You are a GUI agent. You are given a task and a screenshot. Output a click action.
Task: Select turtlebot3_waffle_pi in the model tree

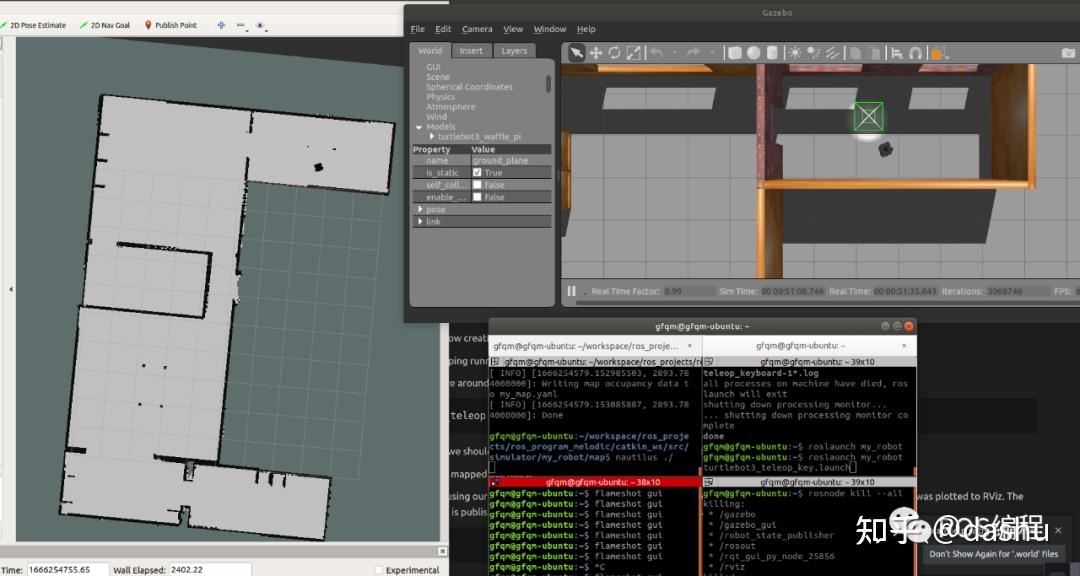478,136
